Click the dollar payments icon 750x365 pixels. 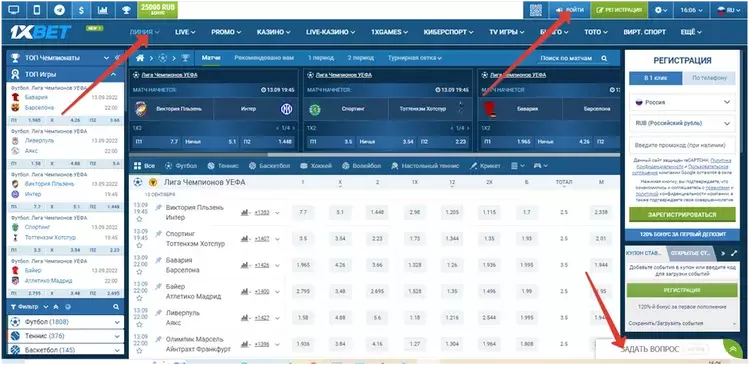click(x=82, y=10)
